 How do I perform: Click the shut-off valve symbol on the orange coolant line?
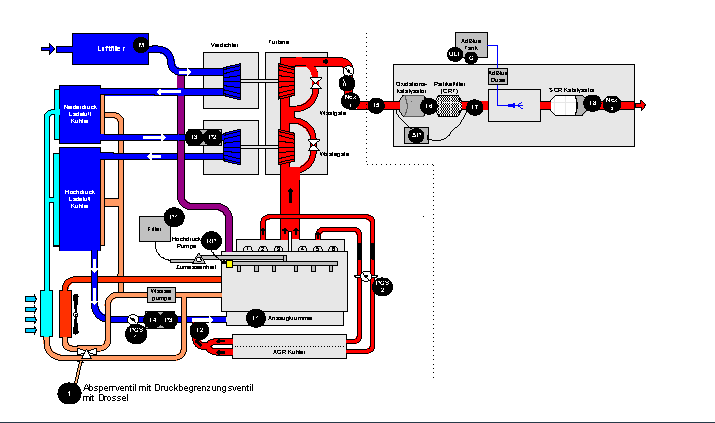[86, 353]
